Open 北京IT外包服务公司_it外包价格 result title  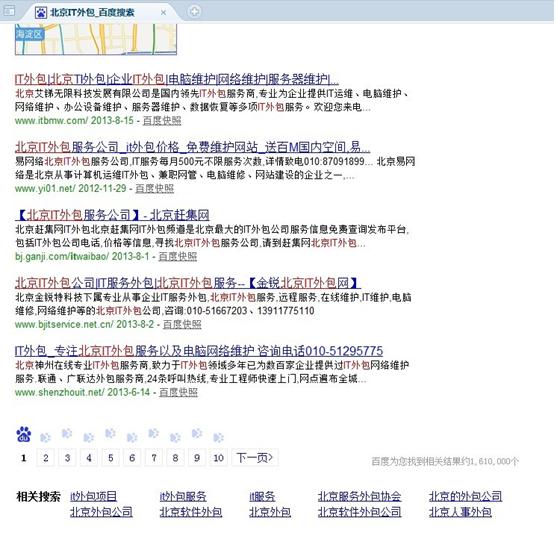193,147
